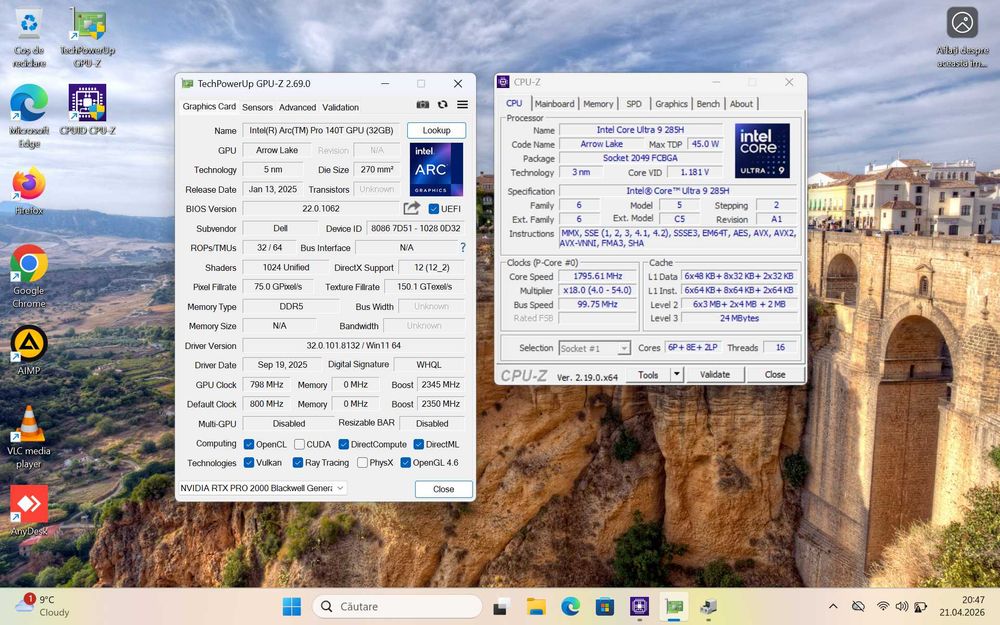Screen dimensions: 1000x625
Task: Switch to CPU-Z SPD tab
Action: click(x=633, y=104)
